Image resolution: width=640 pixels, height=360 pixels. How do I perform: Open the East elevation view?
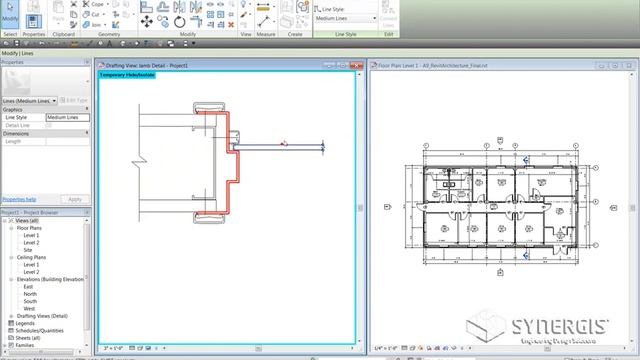coord(28,287)
